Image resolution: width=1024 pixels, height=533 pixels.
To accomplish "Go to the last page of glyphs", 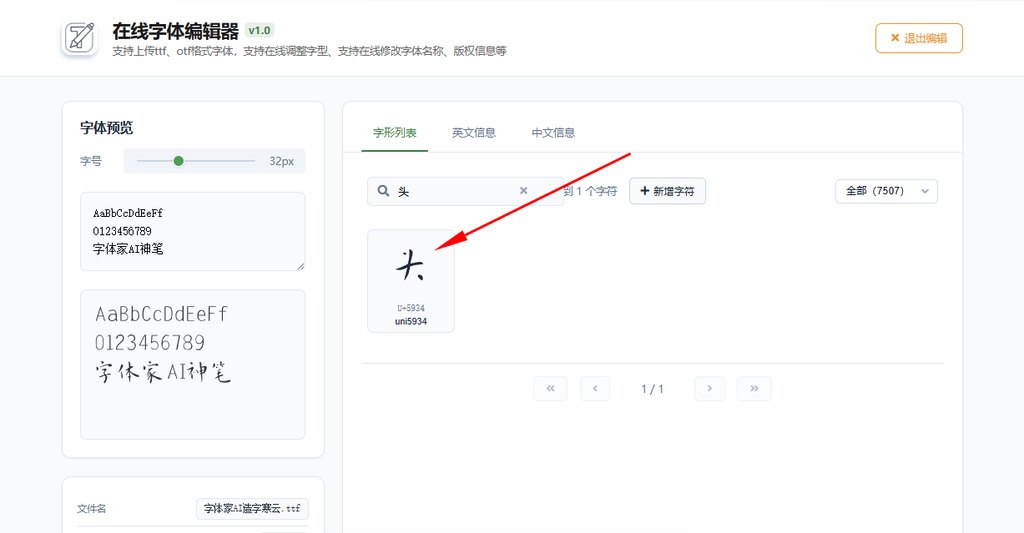I will tap(754, 389).
